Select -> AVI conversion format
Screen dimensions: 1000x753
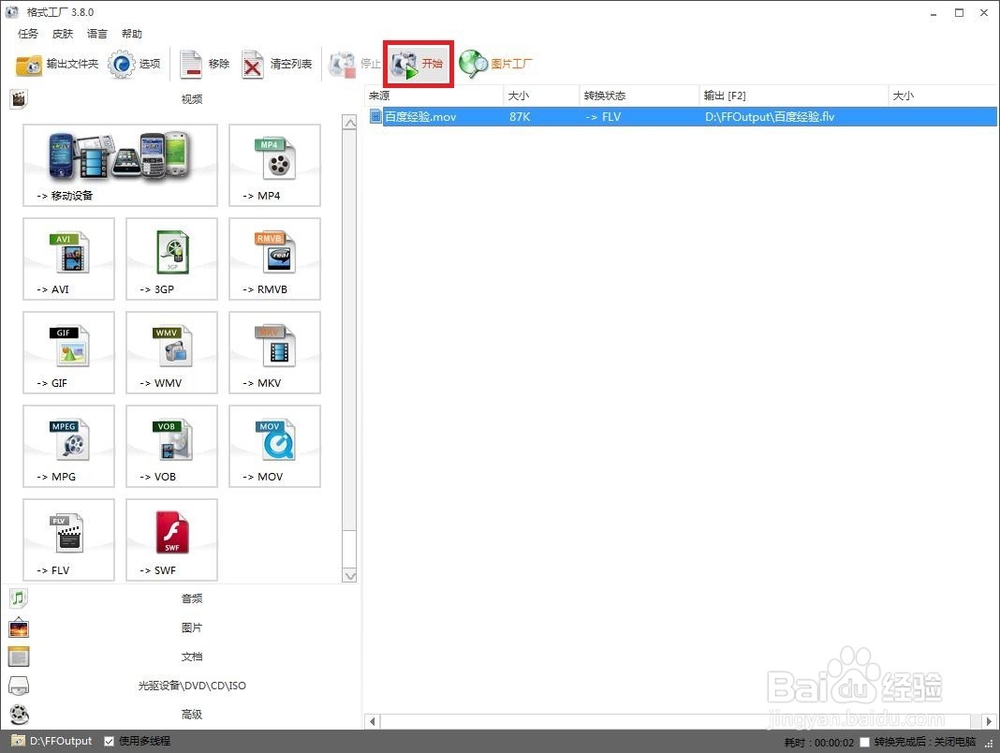(x=69, y=259)
